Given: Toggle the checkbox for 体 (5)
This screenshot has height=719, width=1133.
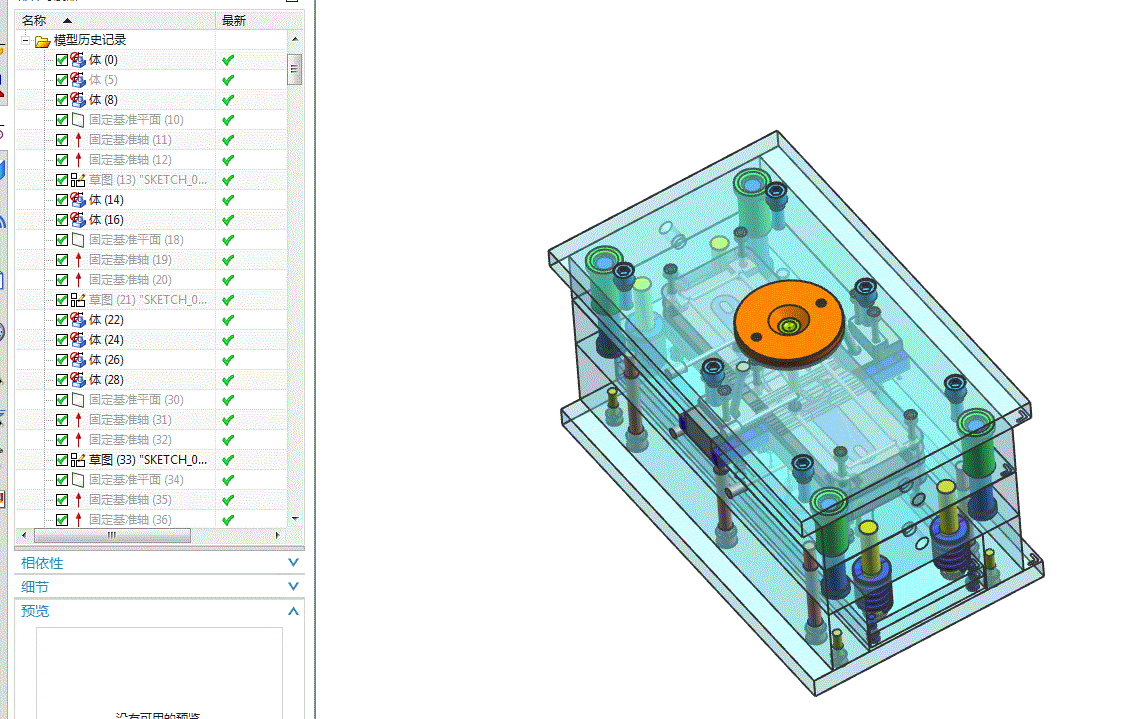Looking at the screenshot, I should coord(62,80).
